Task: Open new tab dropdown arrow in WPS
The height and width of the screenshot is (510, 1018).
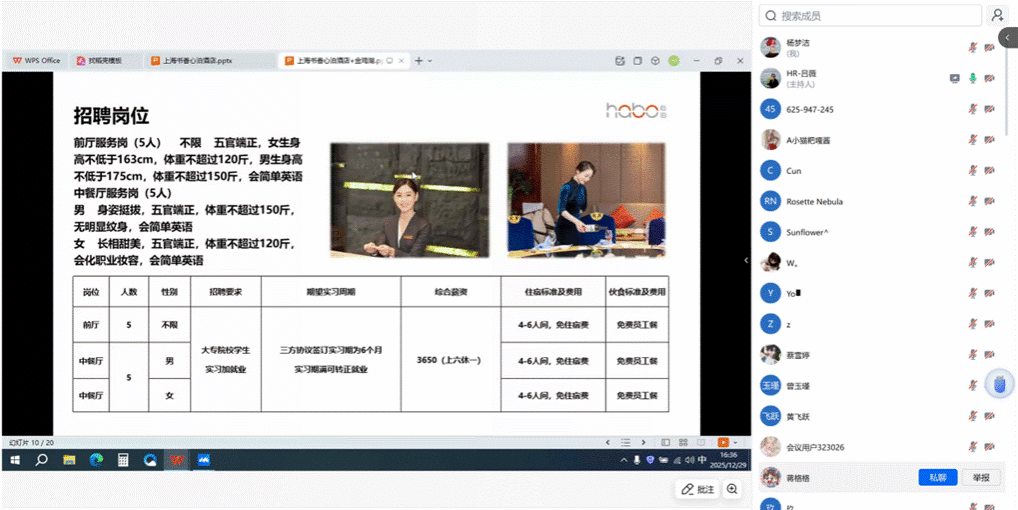Action: pos(430,60)
